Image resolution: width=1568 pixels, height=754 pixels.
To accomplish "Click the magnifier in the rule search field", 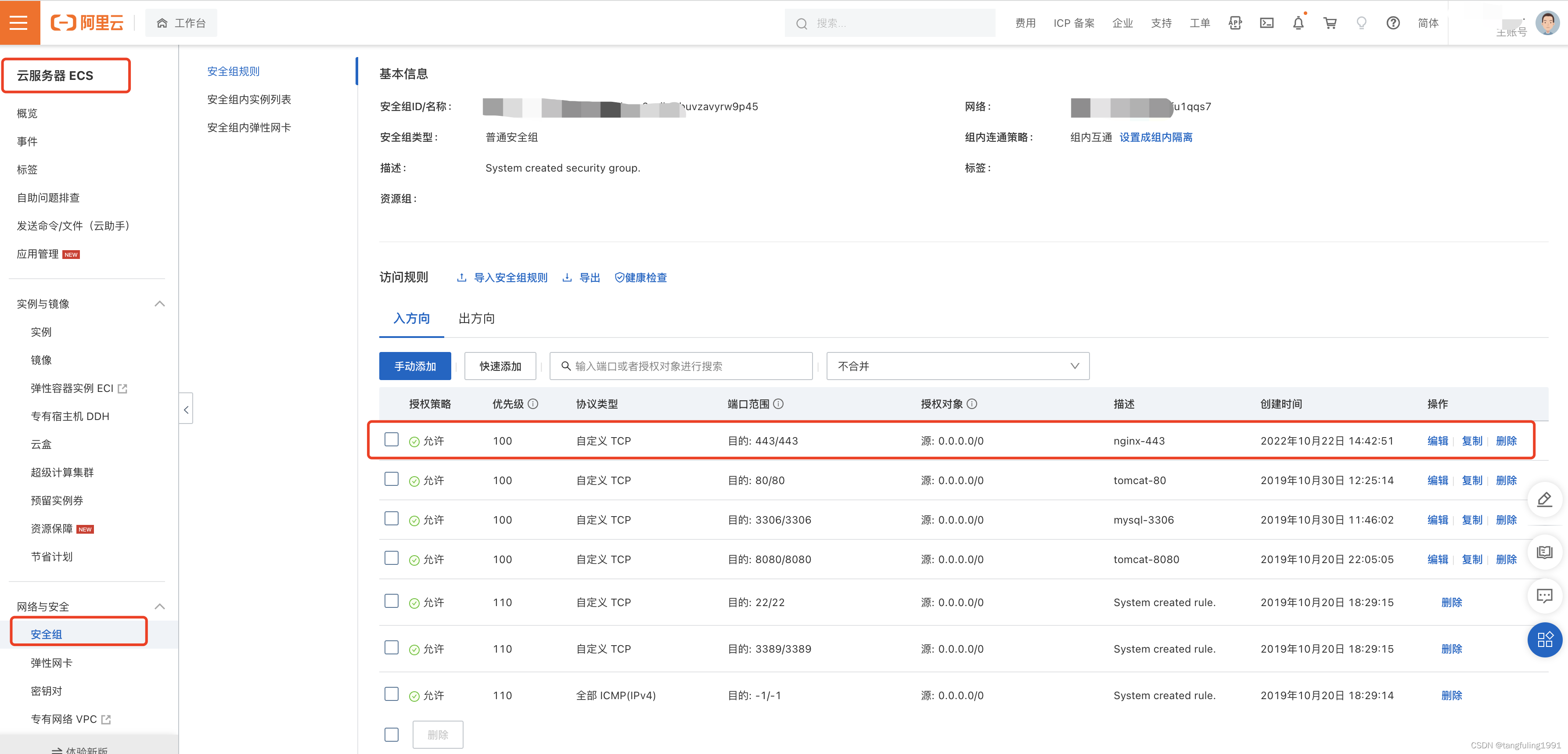I will [565, 366].
